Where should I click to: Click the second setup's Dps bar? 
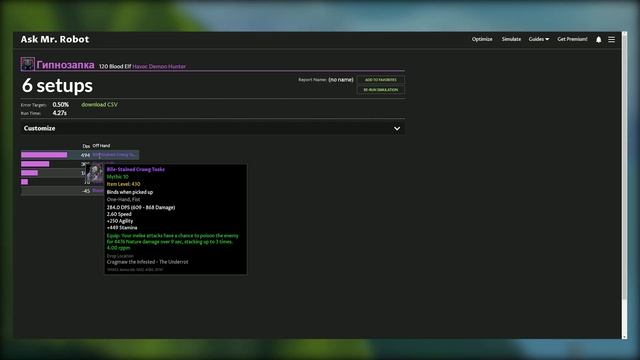(x=35, y=164)
